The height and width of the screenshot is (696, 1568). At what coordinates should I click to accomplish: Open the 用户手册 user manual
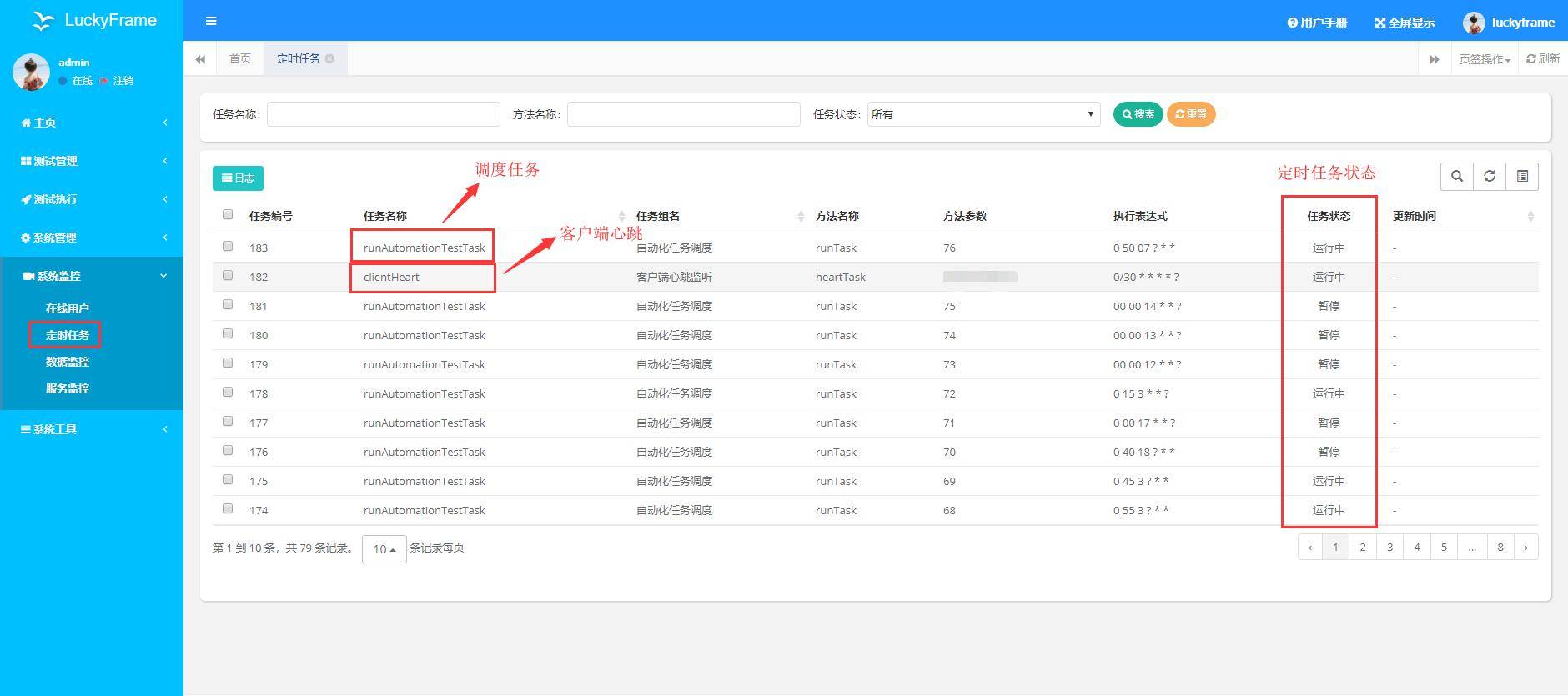(1318, 23)
